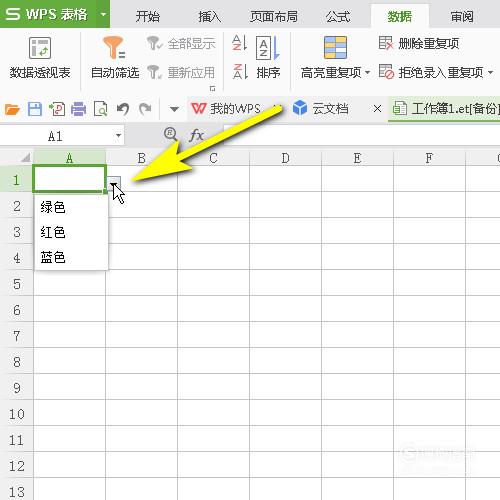Sort ascending with the A-Z icon
Image resolution: width=500 pixels, height=500 pixels.
240,43
